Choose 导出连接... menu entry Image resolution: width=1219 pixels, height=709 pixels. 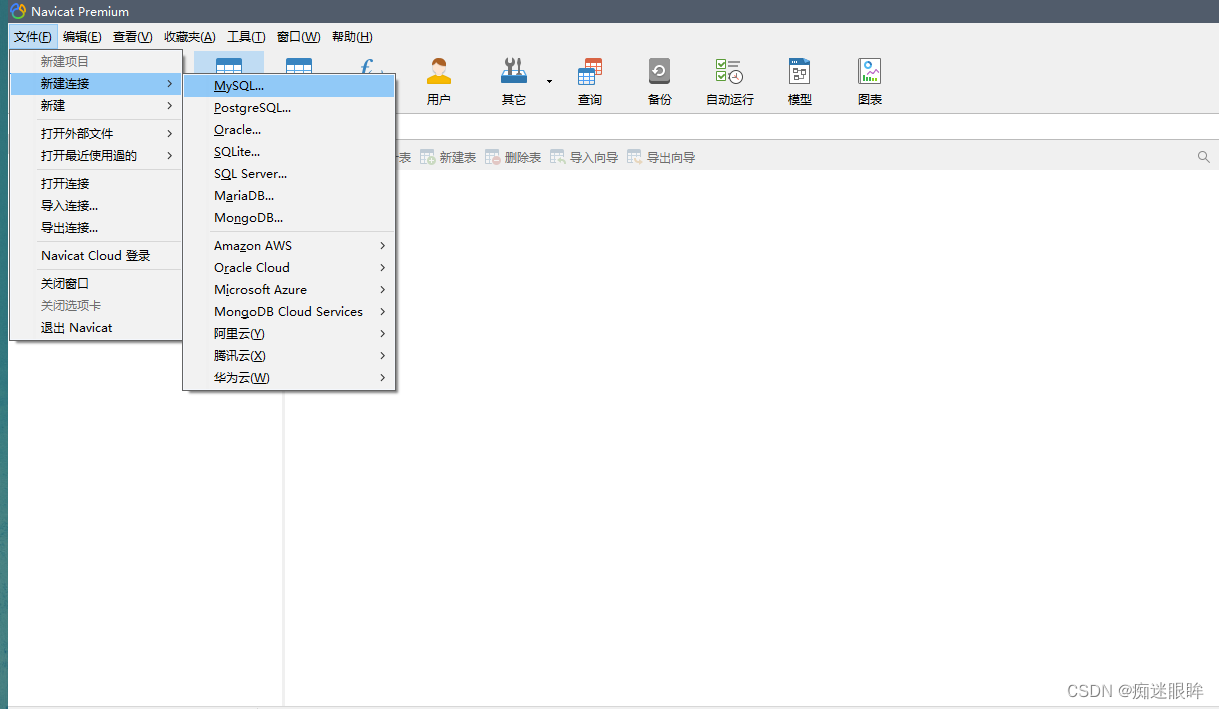(x=96, y=228)
